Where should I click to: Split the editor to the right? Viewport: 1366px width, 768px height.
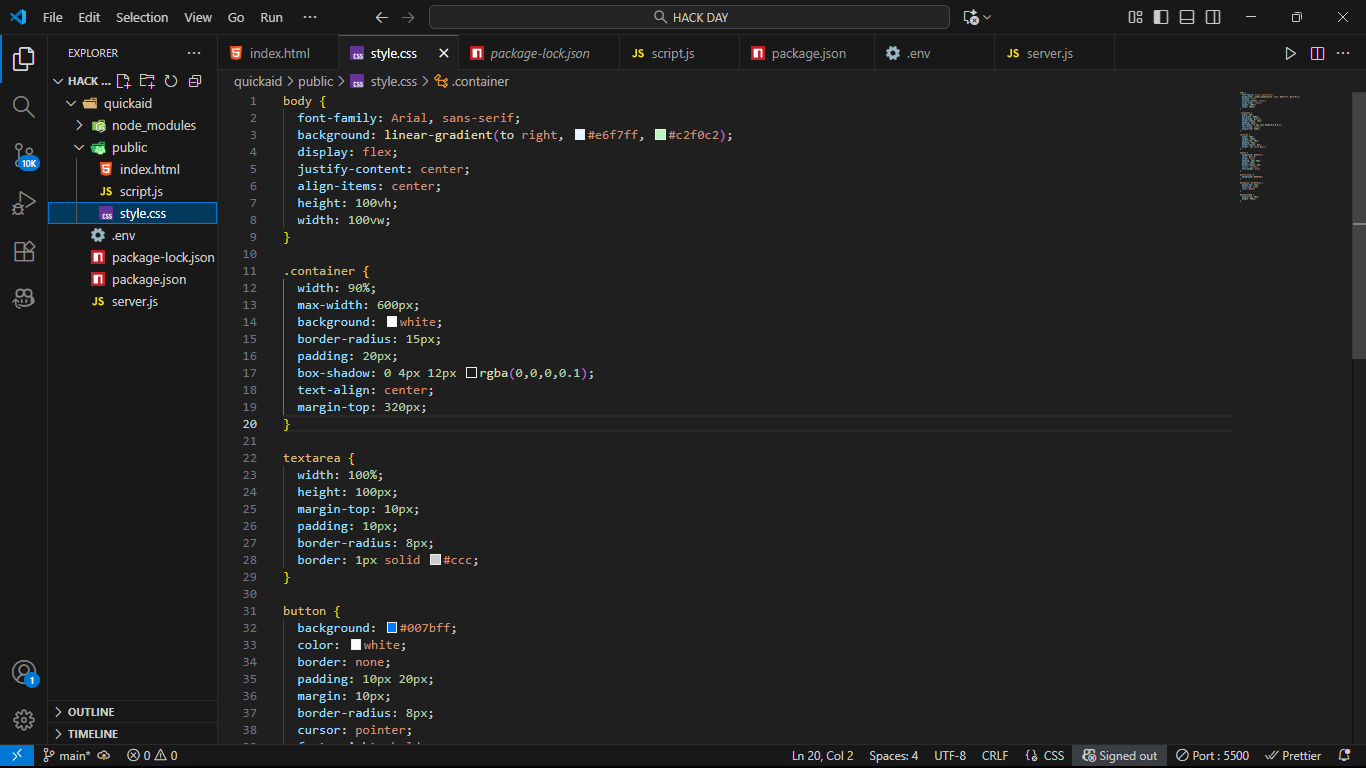click(1317, 53)
